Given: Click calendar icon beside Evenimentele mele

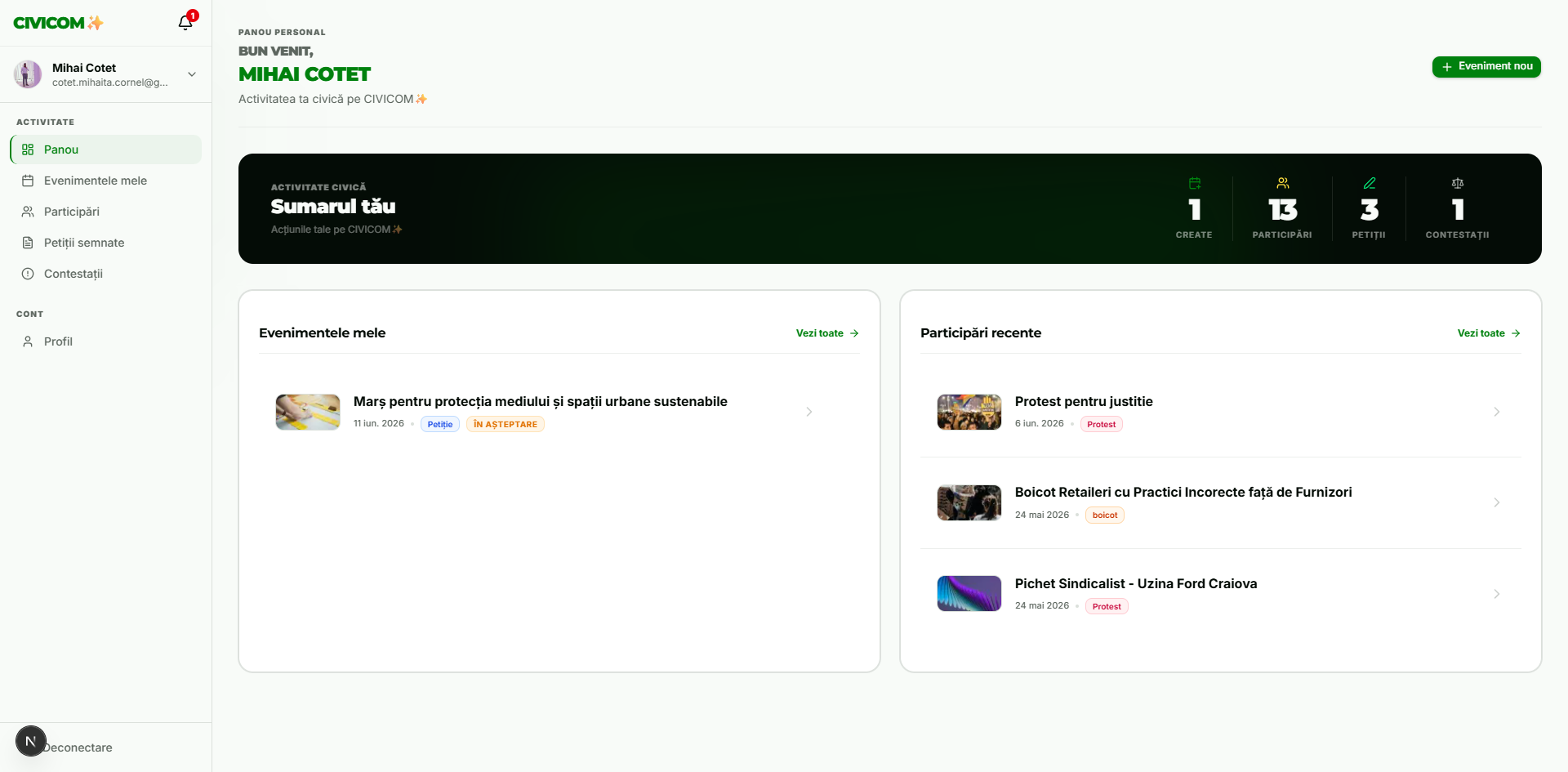Looking at the screenshot, I should [28, 181].
